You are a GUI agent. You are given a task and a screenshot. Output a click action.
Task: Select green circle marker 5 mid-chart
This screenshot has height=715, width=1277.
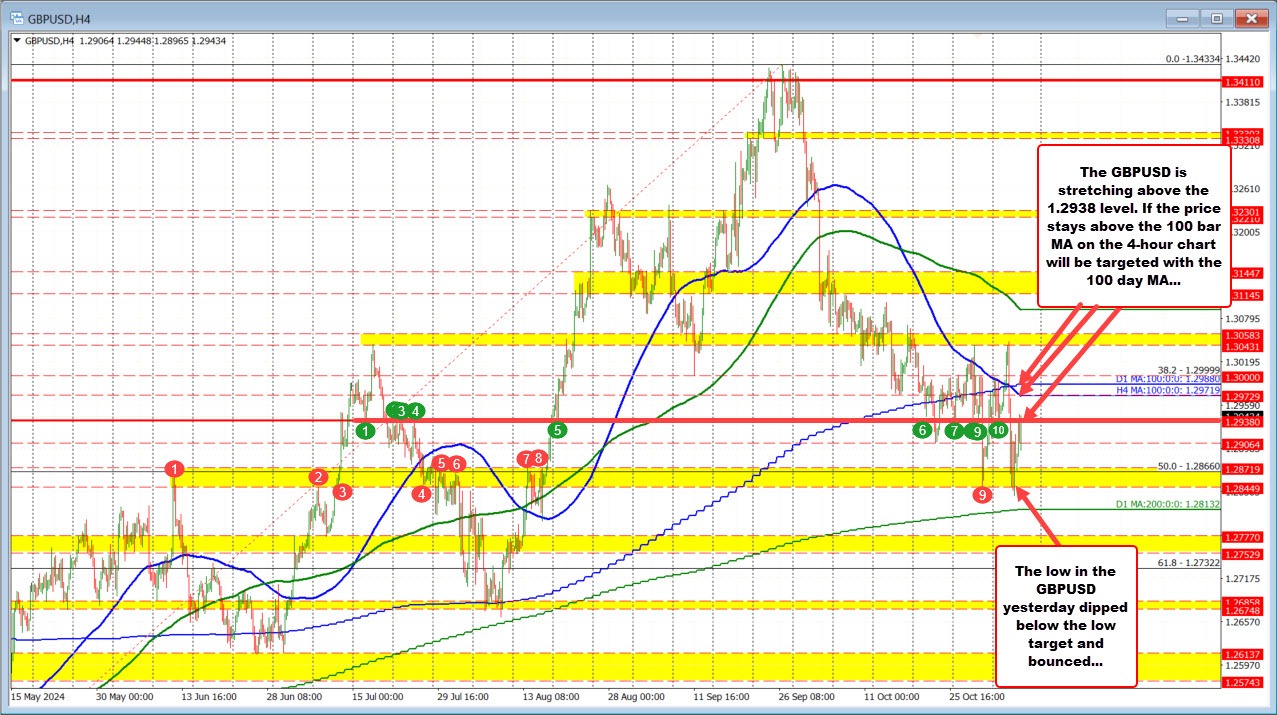pyautogui.click(x=556, y=430)
